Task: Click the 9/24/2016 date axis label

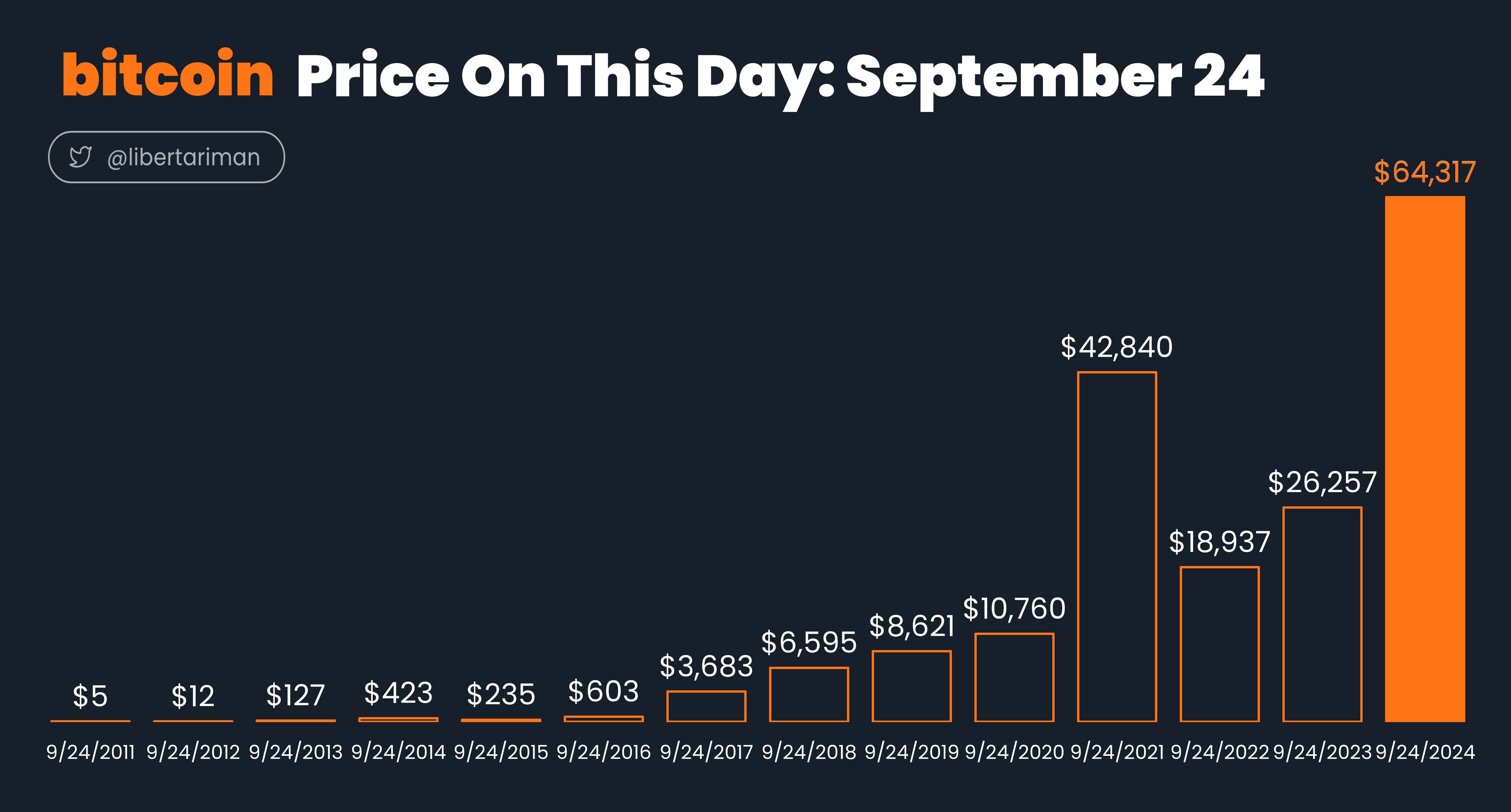Action: (604, 752)
